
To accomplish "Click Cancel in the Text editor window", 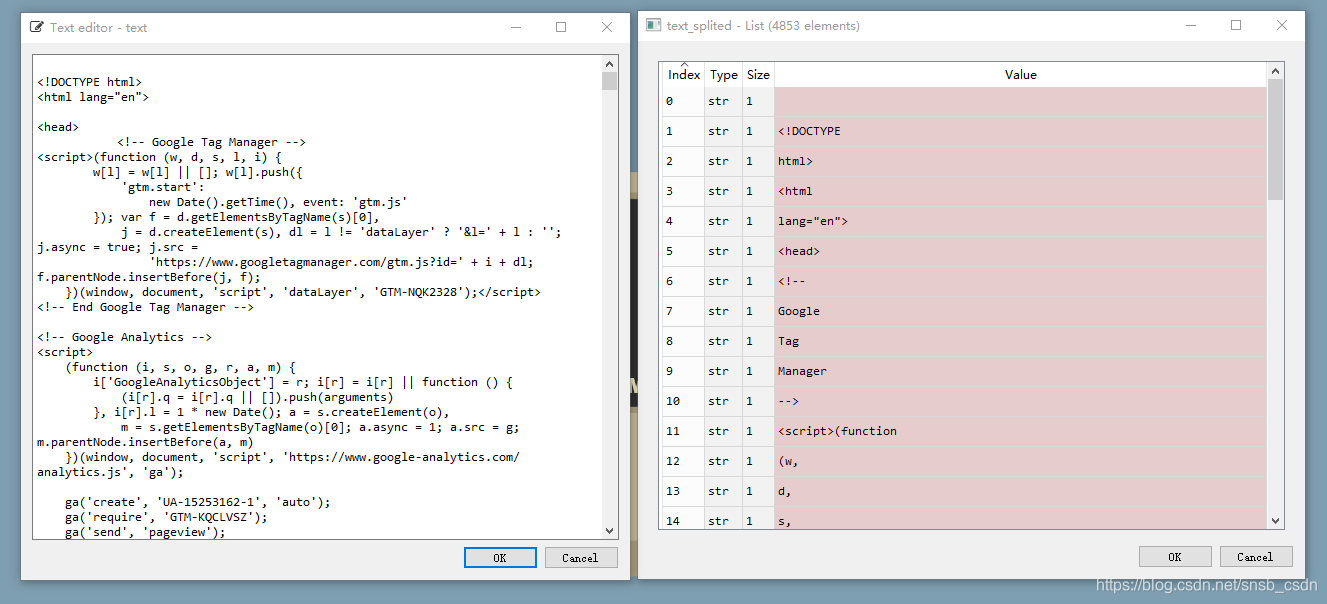I will 580,558.
